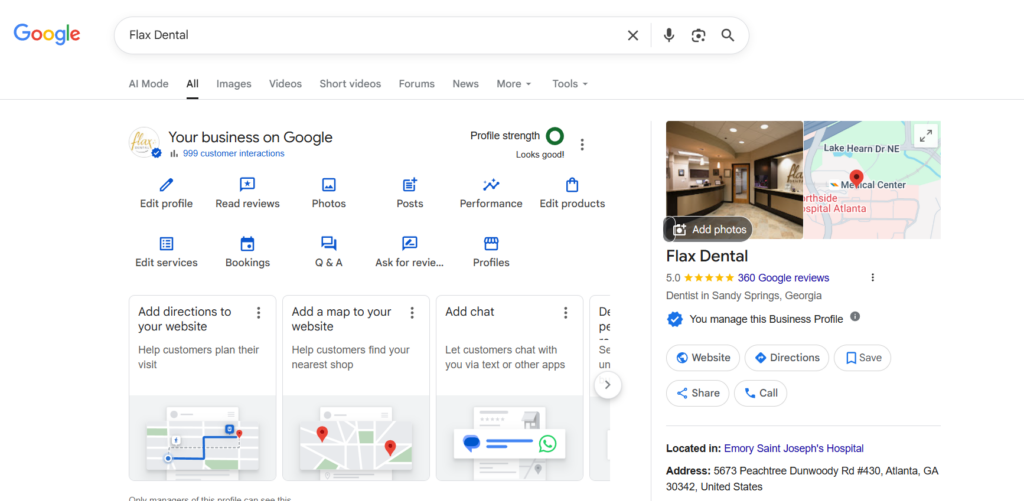
Task: Click the Edit products shopping bag icon
Action: tap(572, 185)
